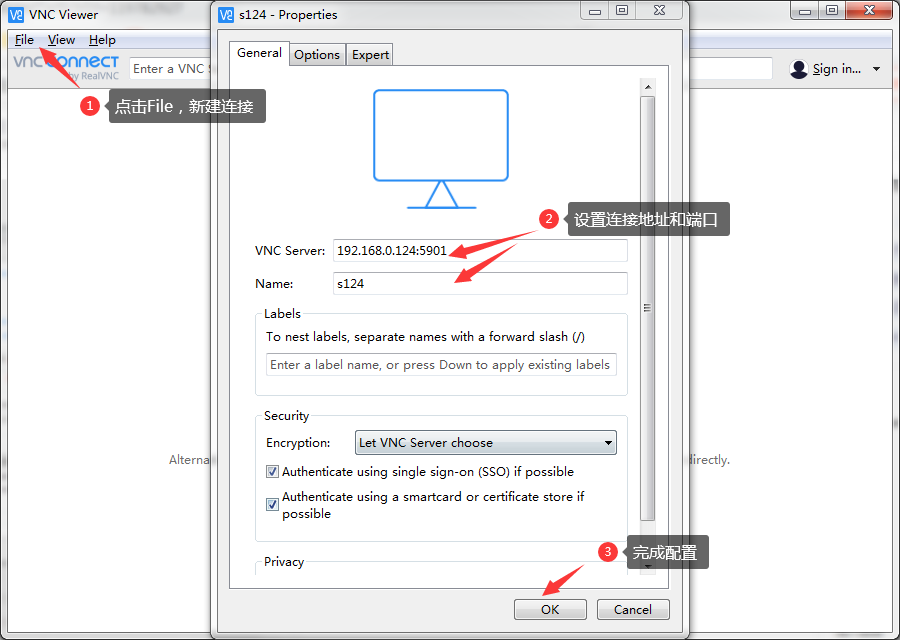Screen dimensions: 900x640
Task: Maximize the VNC Viewer main window
Action: [832, 10]
